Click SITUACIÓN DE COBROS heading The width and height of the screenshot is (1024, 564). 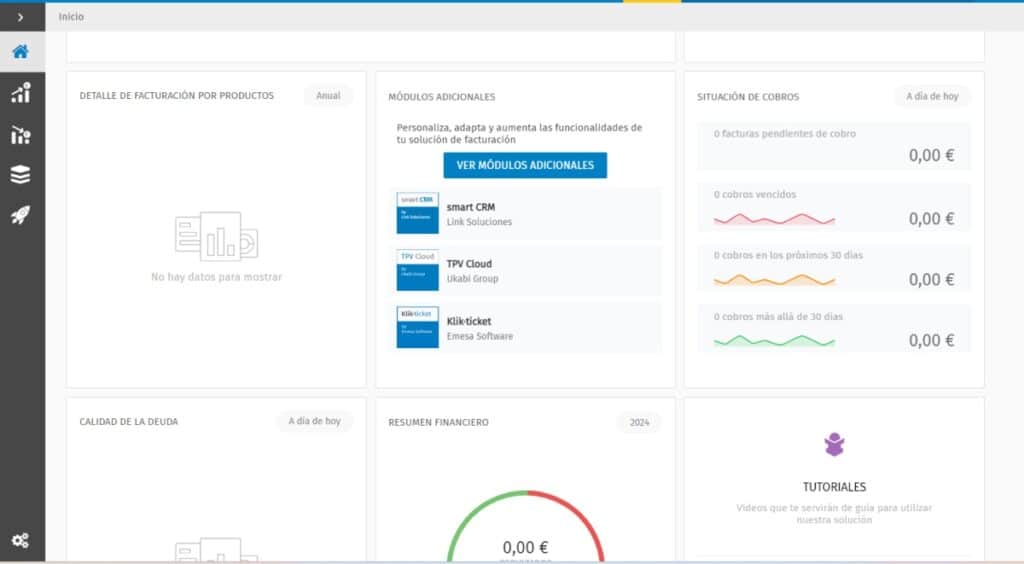748,97
